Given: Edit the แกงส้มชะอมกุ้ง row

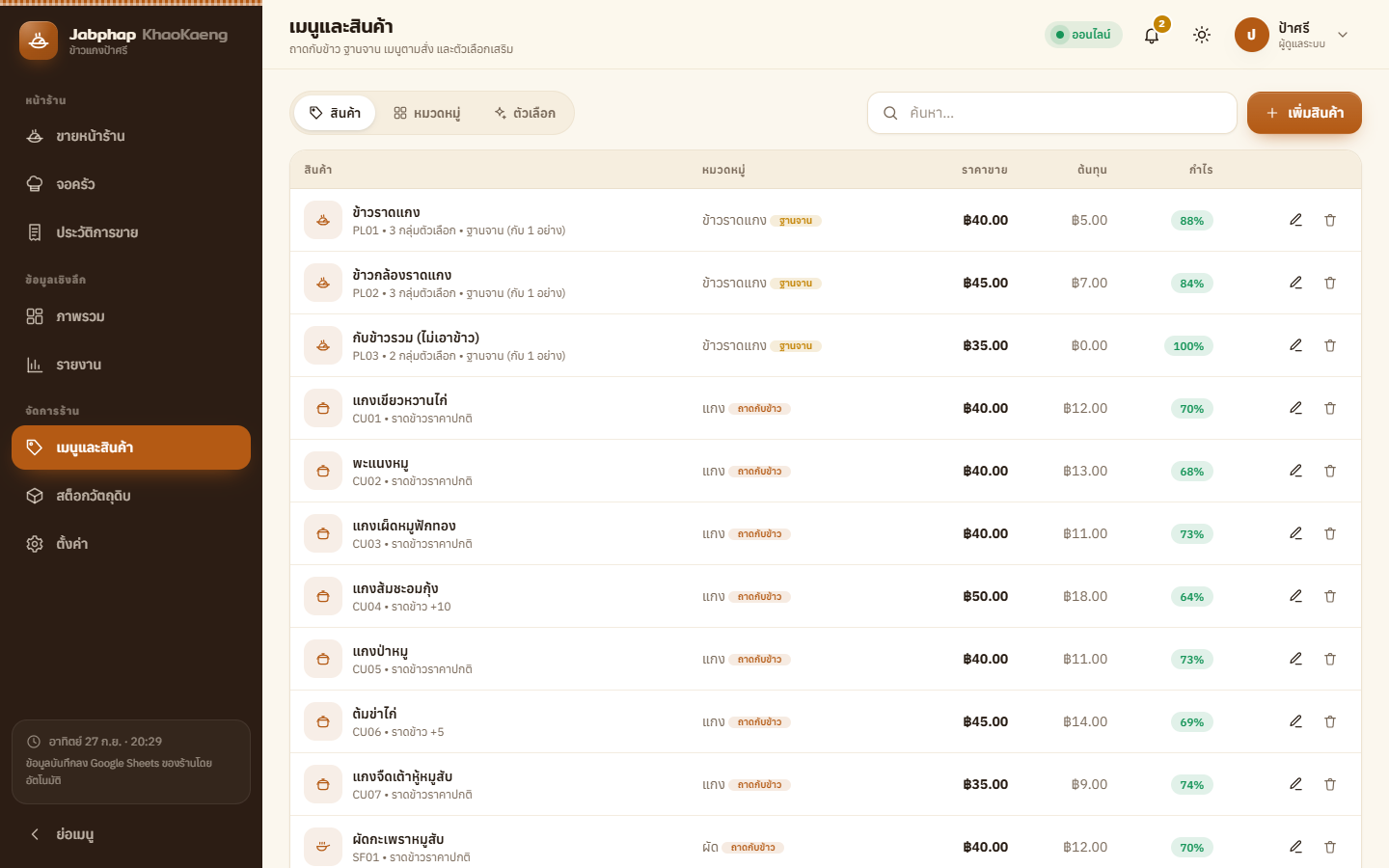Looking at the screenshot, I should pos(1295,596).
